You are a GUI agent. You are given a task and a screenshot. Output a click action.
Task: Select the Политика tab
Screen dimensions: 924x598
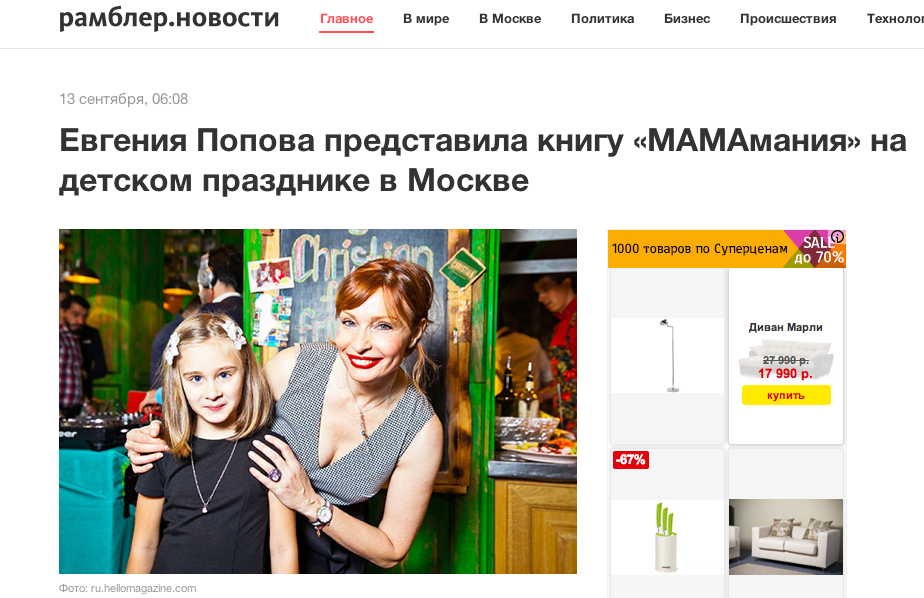click(602, 19)
